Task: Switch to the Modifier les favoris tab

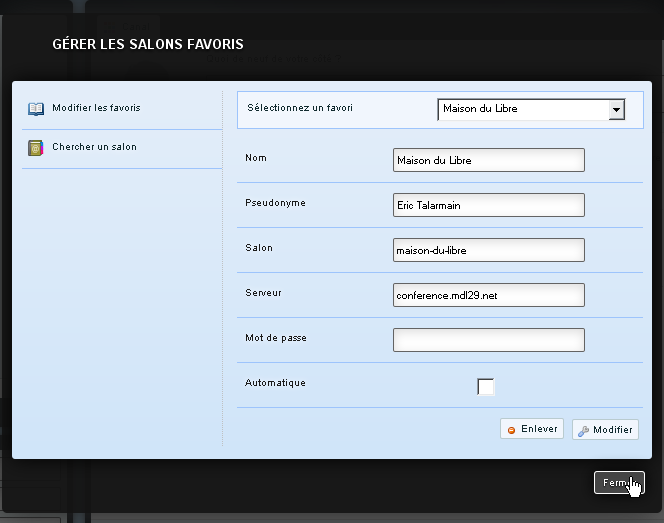Action: pyautogui.click(x=96, y=108)
